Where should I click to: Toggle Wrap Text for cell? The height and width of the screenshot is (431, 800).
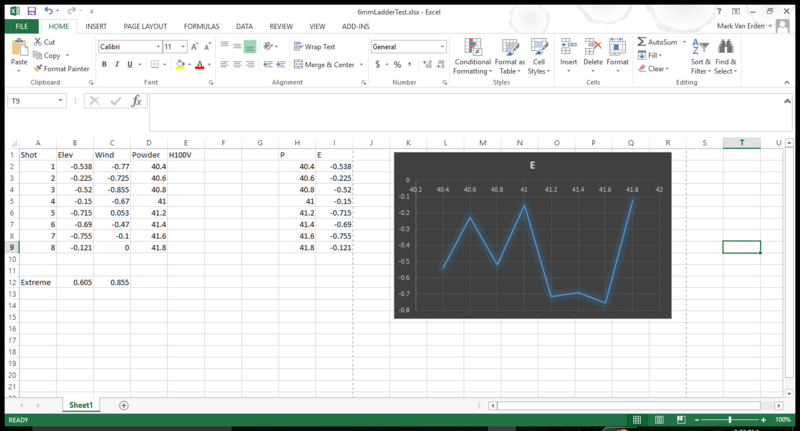coord(315,47)
